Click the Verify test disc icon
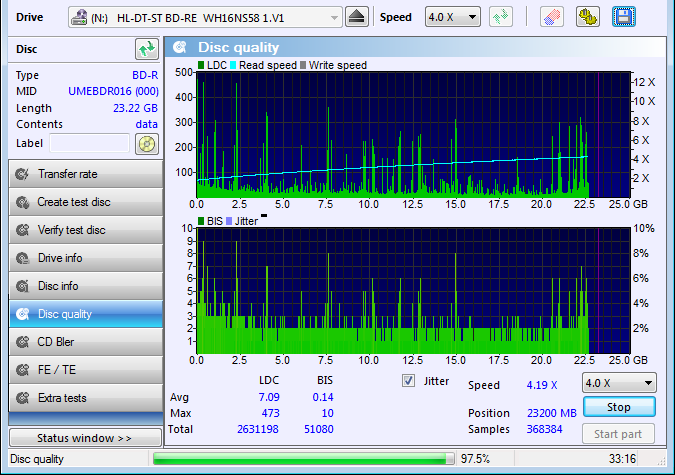The height and width of the screenshot is (475, 675). (x=22, y=230)
